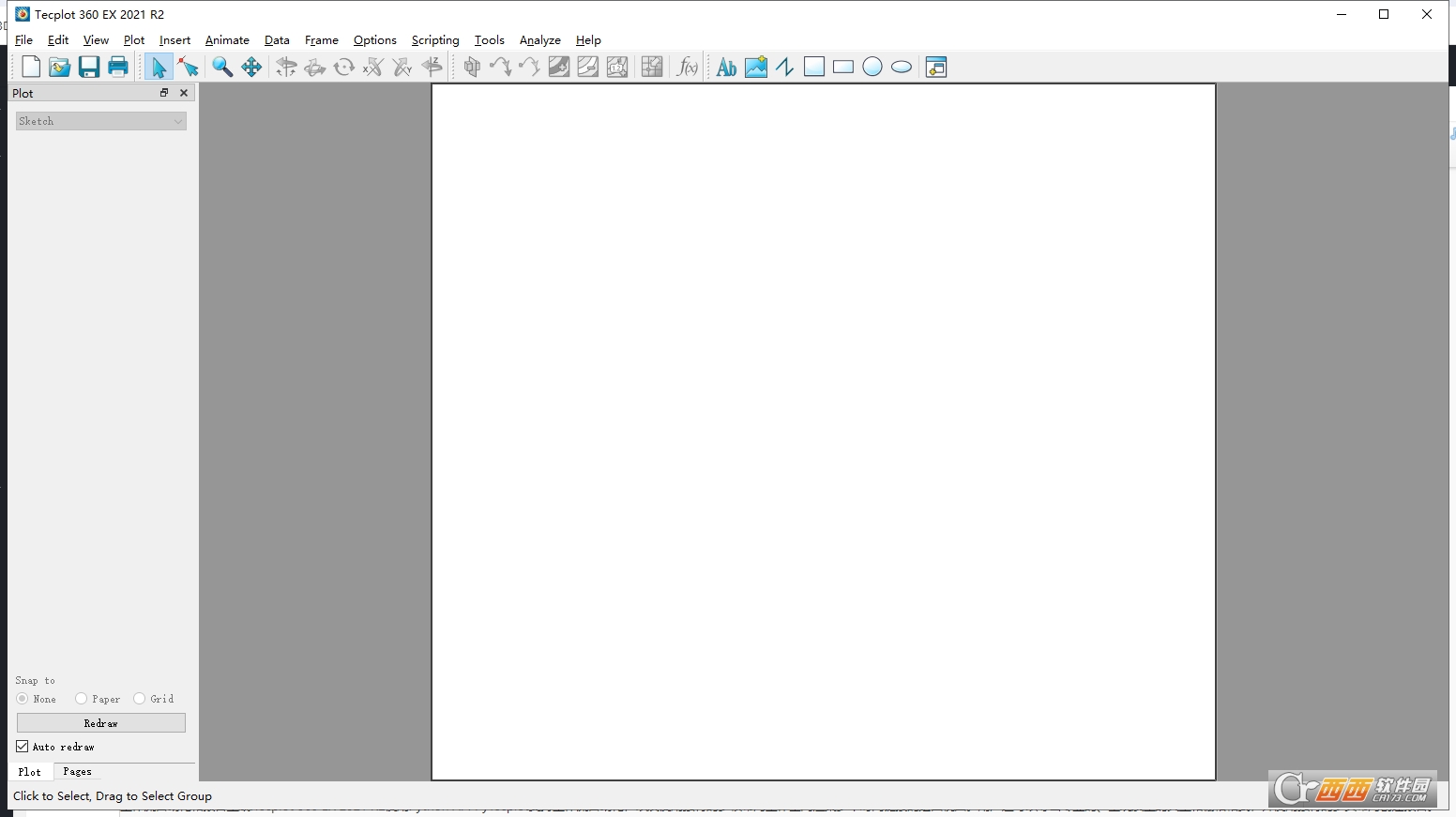Maximize the Tecplot window
Viewport: 1456px width, 817px height.
1384,14
